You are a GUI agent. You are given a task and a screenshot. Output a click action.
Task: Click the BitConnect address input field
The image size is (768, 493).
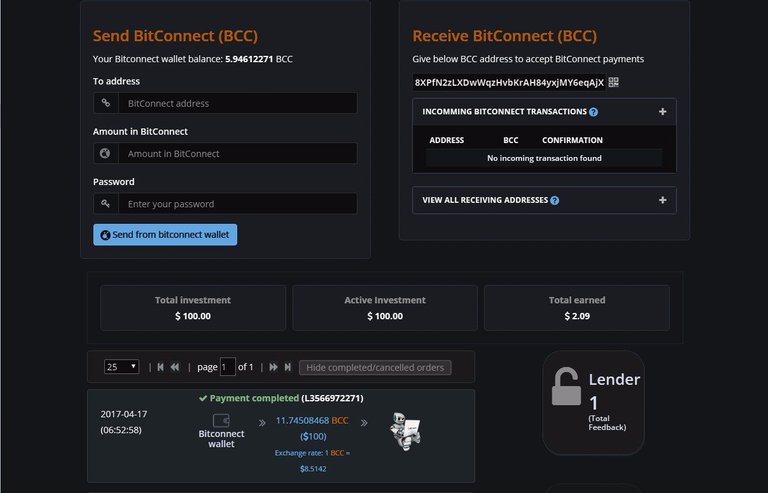pos(237,103)
